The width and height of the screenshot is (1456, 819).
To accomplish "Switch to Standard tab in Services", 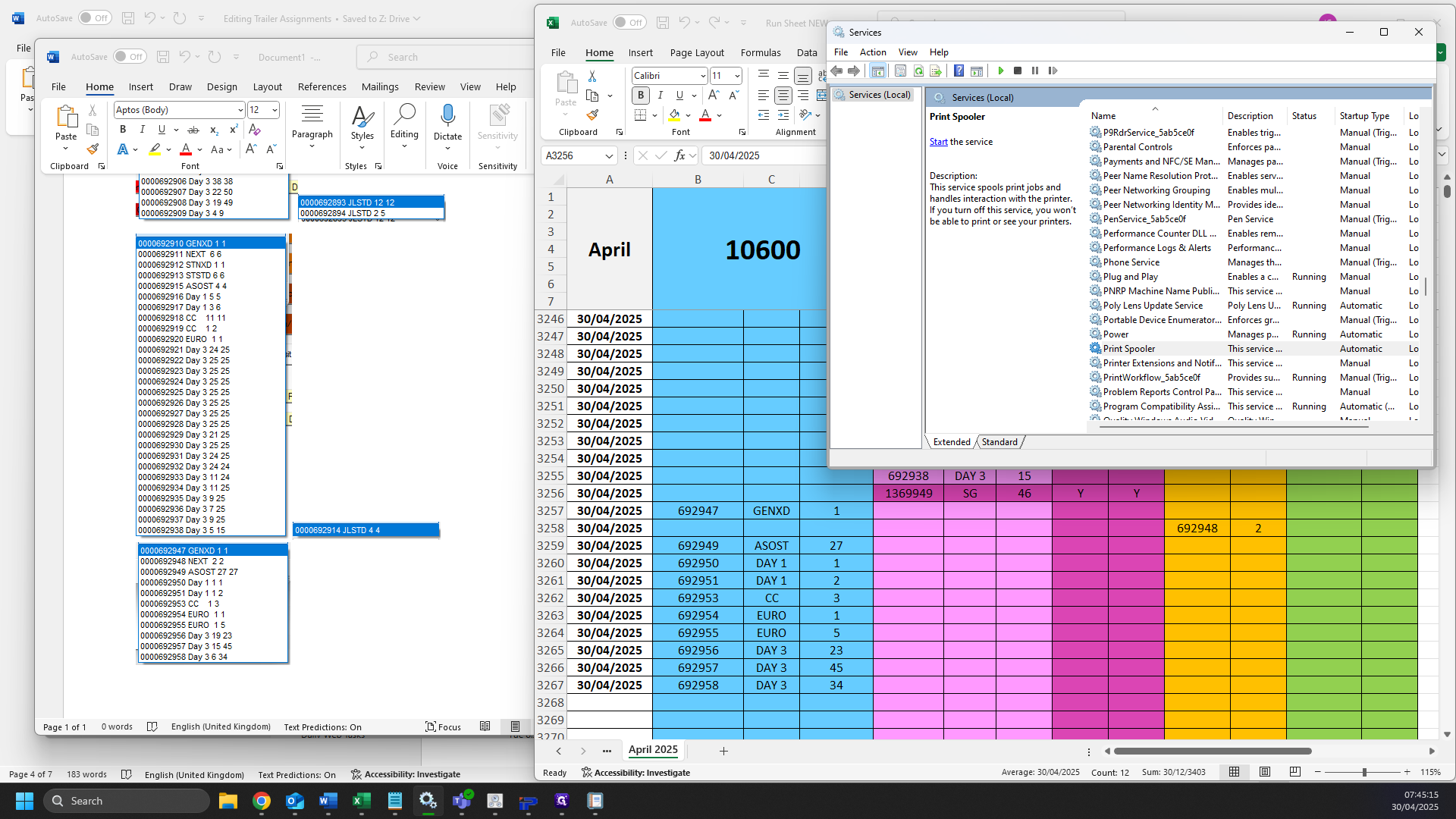I will click(x=999, y=442).
